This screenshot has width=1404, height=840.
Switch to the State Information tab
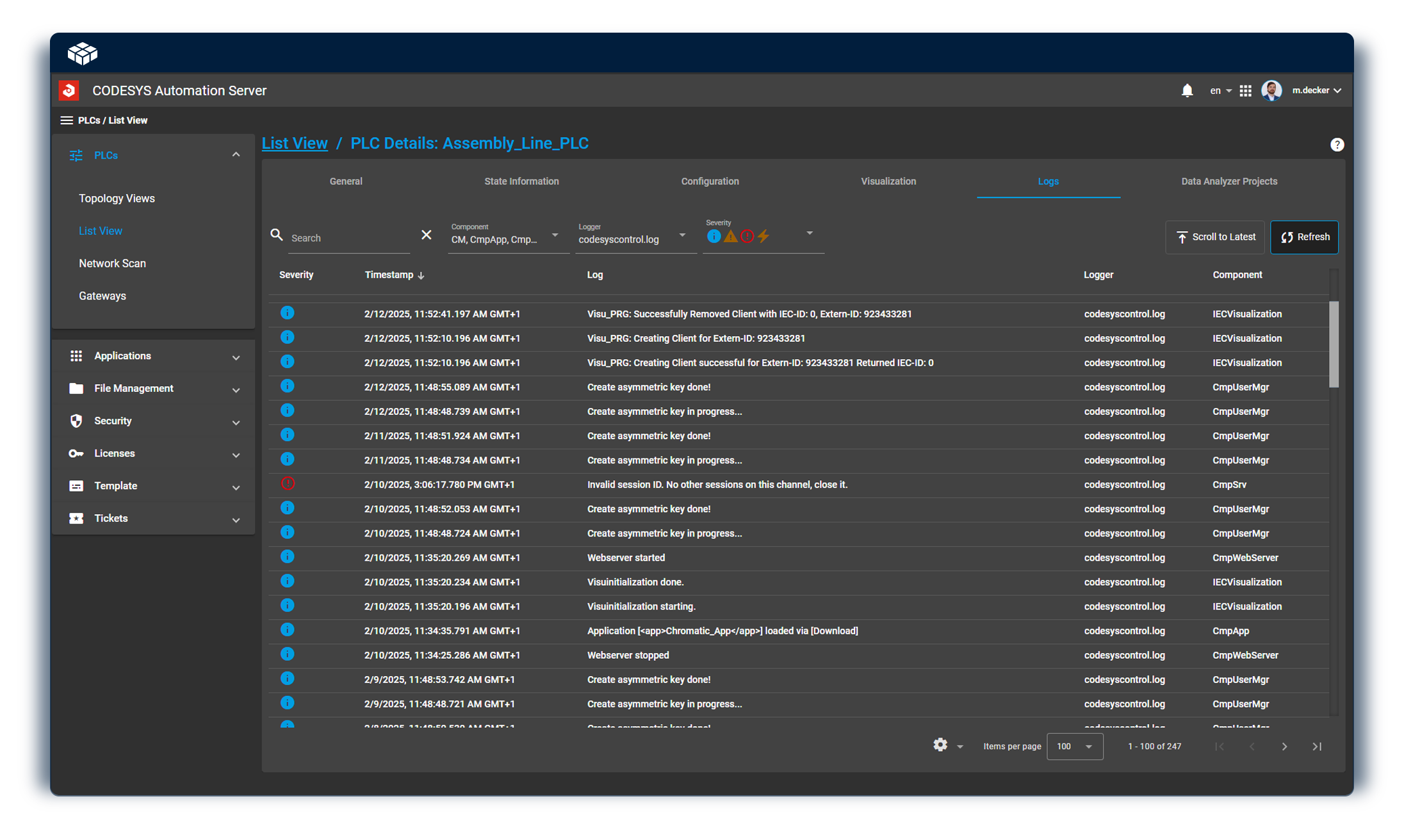(x=521, y=182)
